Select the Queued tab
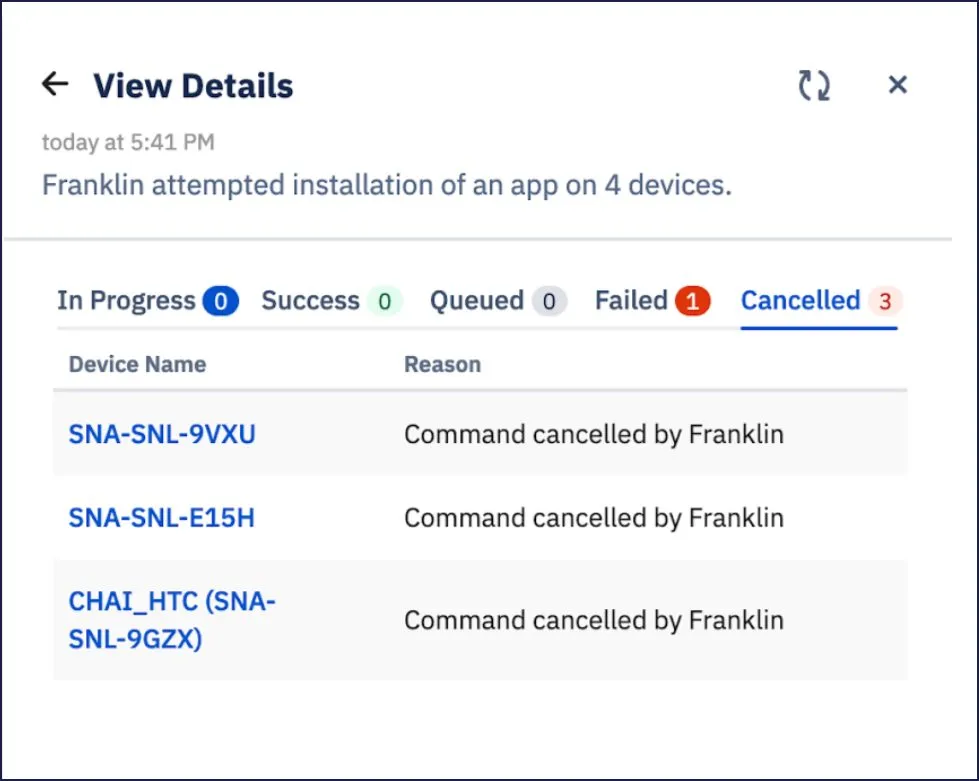The height and width of the screenshot is (781, 979). [x=498, y=301]
